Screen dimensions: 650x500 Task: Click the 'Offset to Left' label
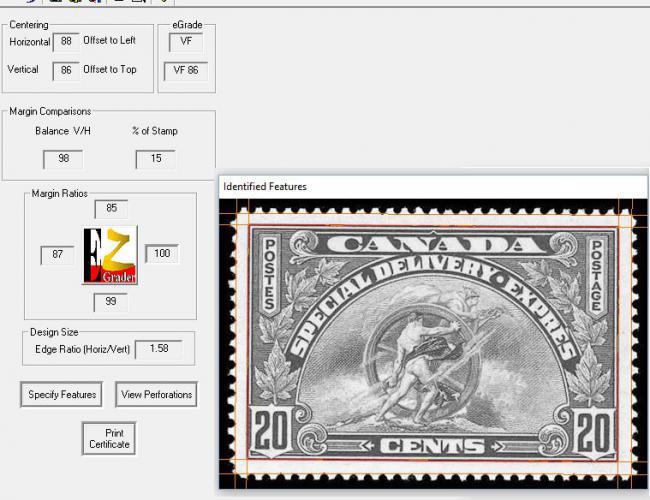point(109,40)
